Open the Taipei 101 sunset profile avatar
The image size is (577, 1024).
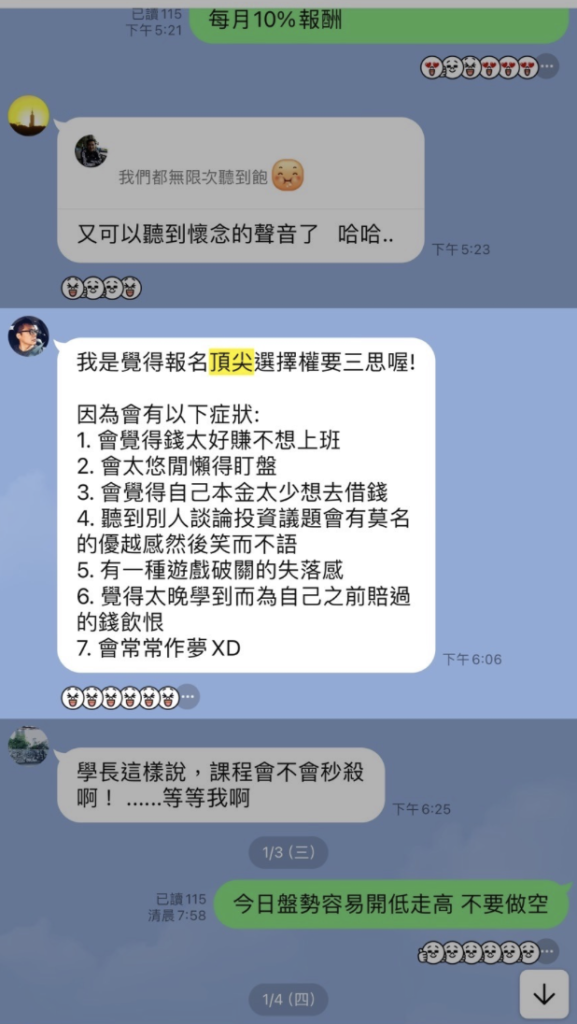[x=29, y=116]
